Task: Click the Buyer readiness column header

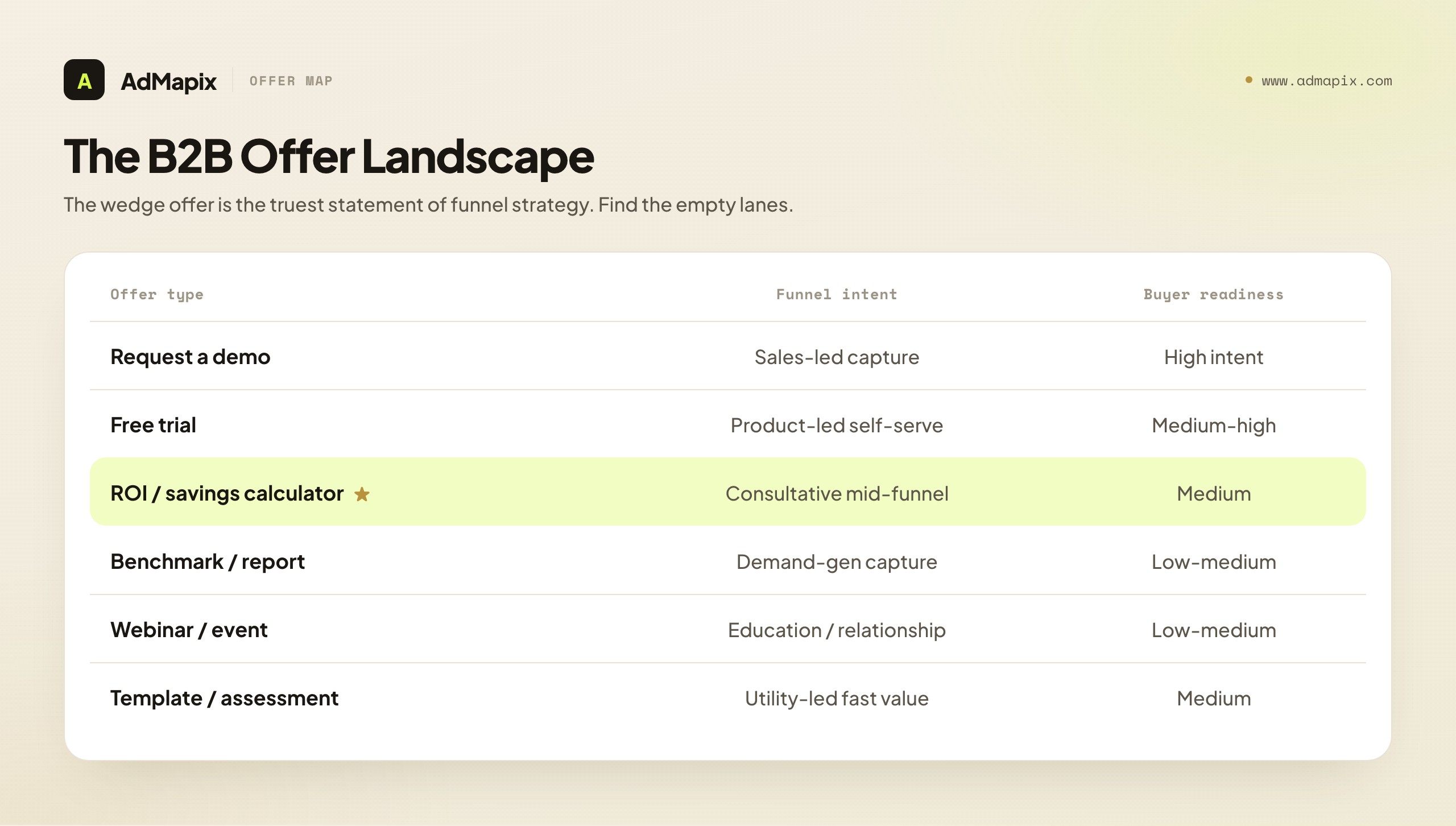Action: point(1214,295)
